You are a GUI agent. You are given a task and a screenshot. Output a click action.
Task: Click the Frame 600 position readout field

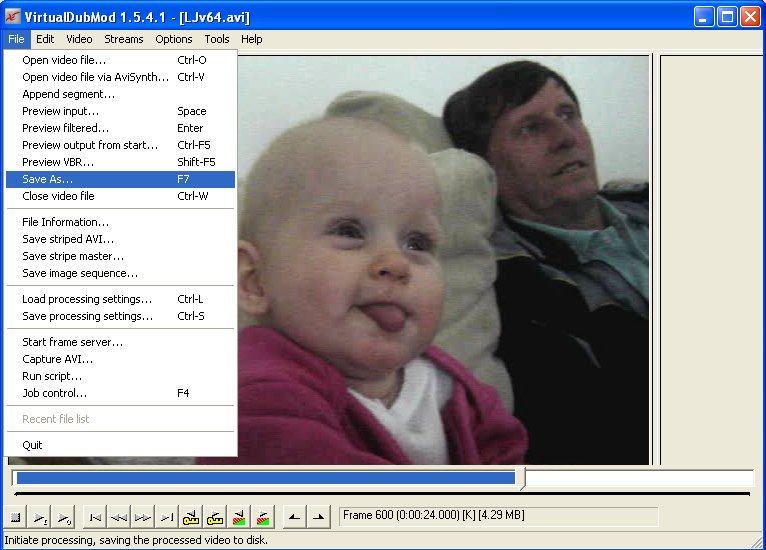pyautogui.click(x=498, y=516)
